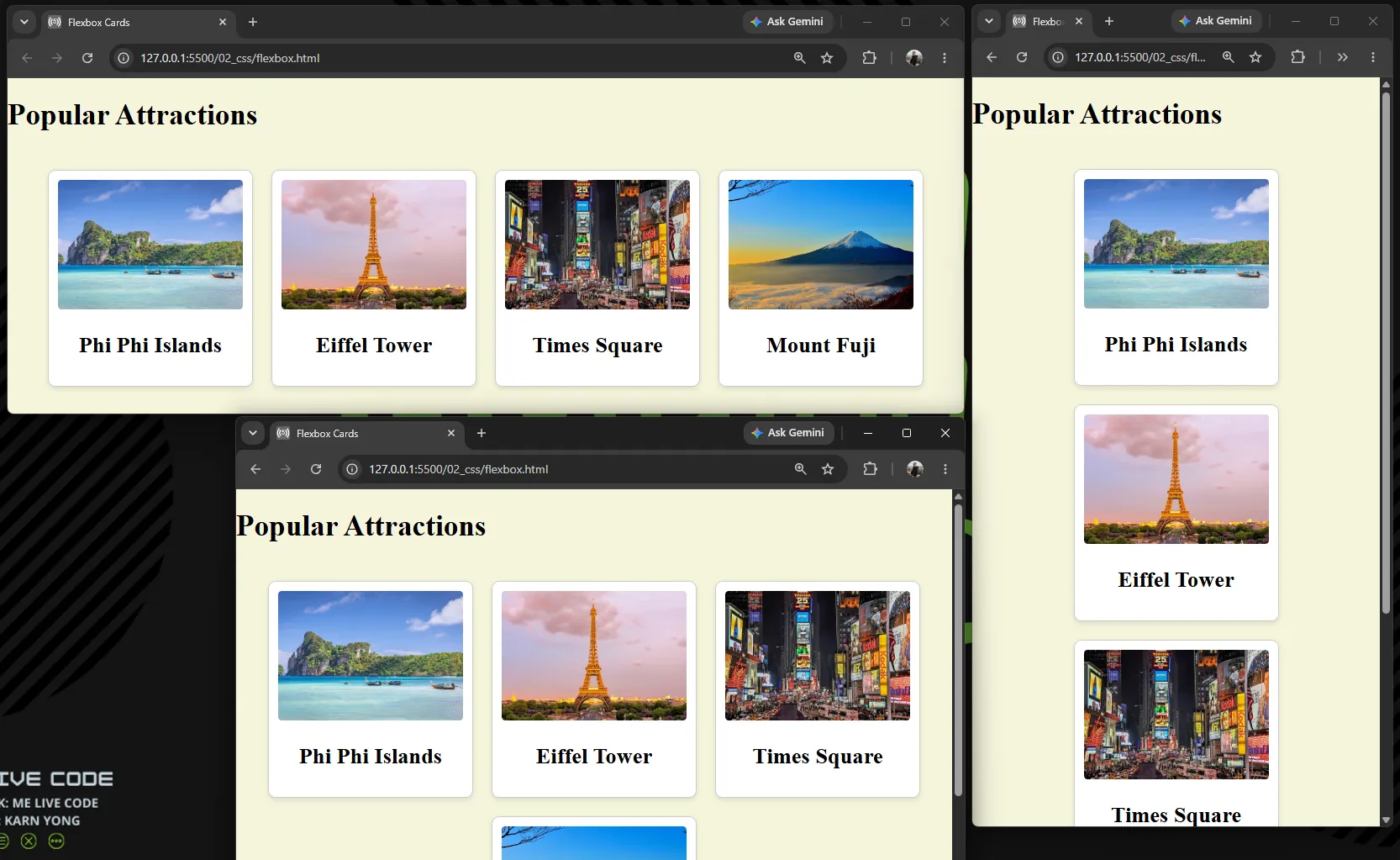
Task: Reload the page in the bottom browser window
Action: pos(316,469)
